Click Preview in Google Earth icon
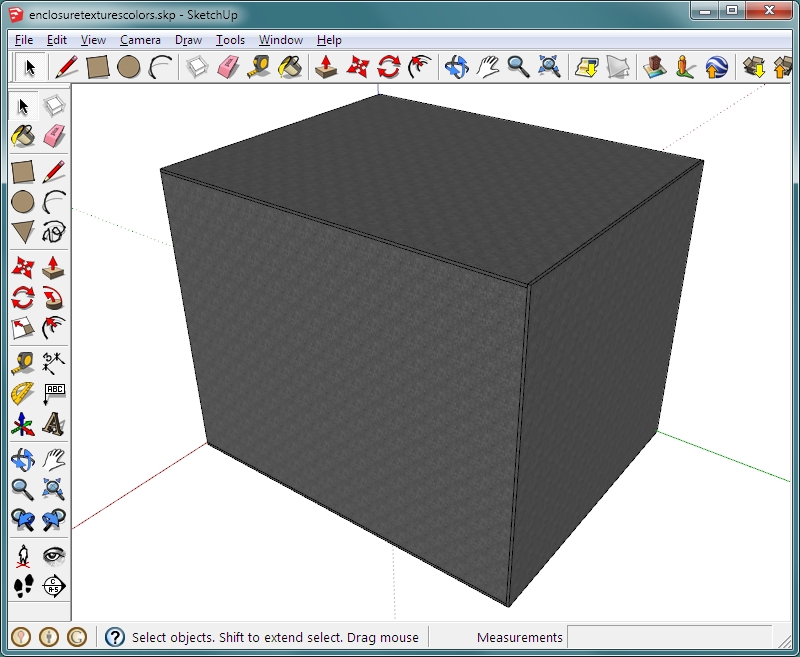Image resolution: width=800 pixels, height=657 pixels. point(716,67)
